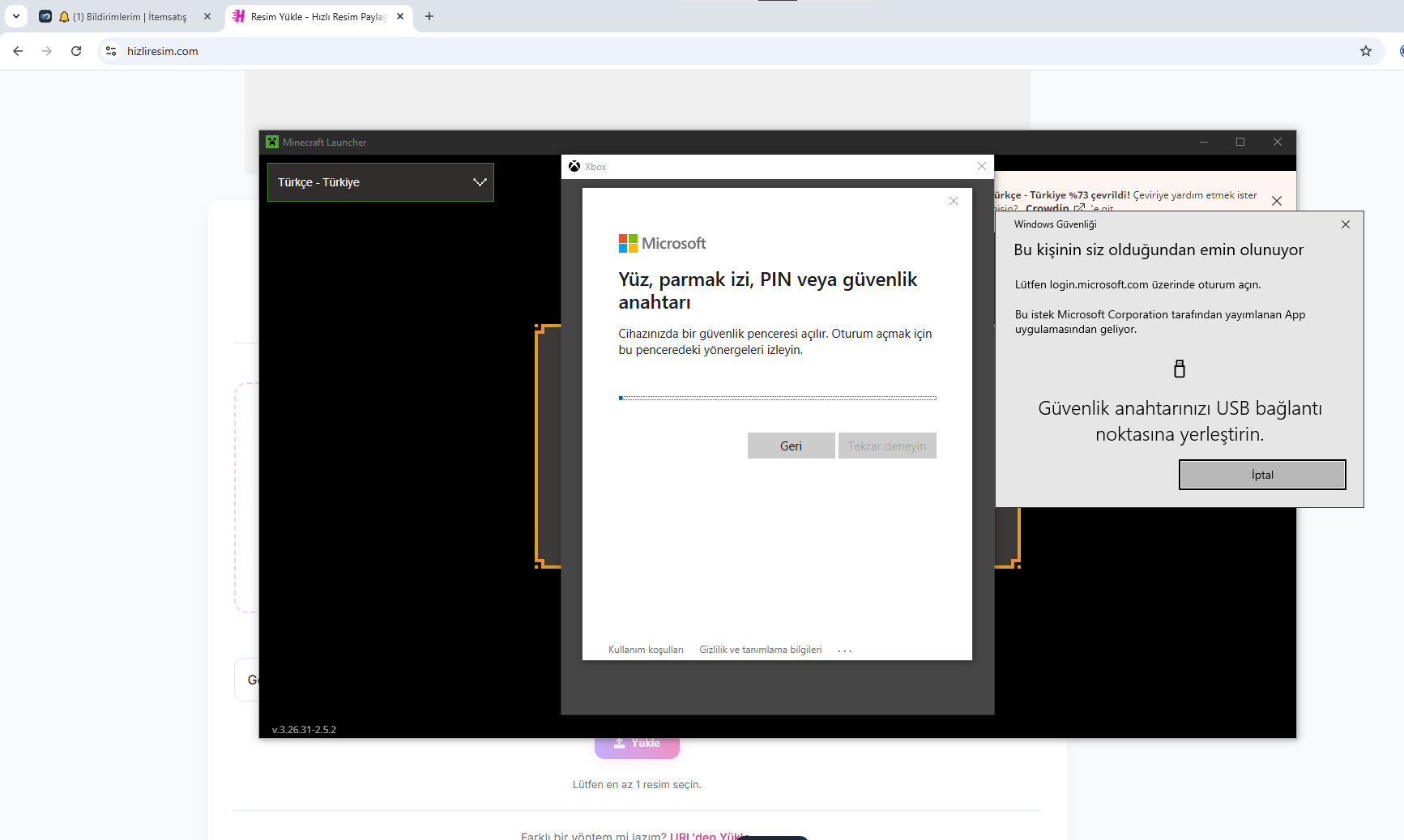Click the Tekrar deneyin button
1404x840 pixels.
tap(887, 446)
